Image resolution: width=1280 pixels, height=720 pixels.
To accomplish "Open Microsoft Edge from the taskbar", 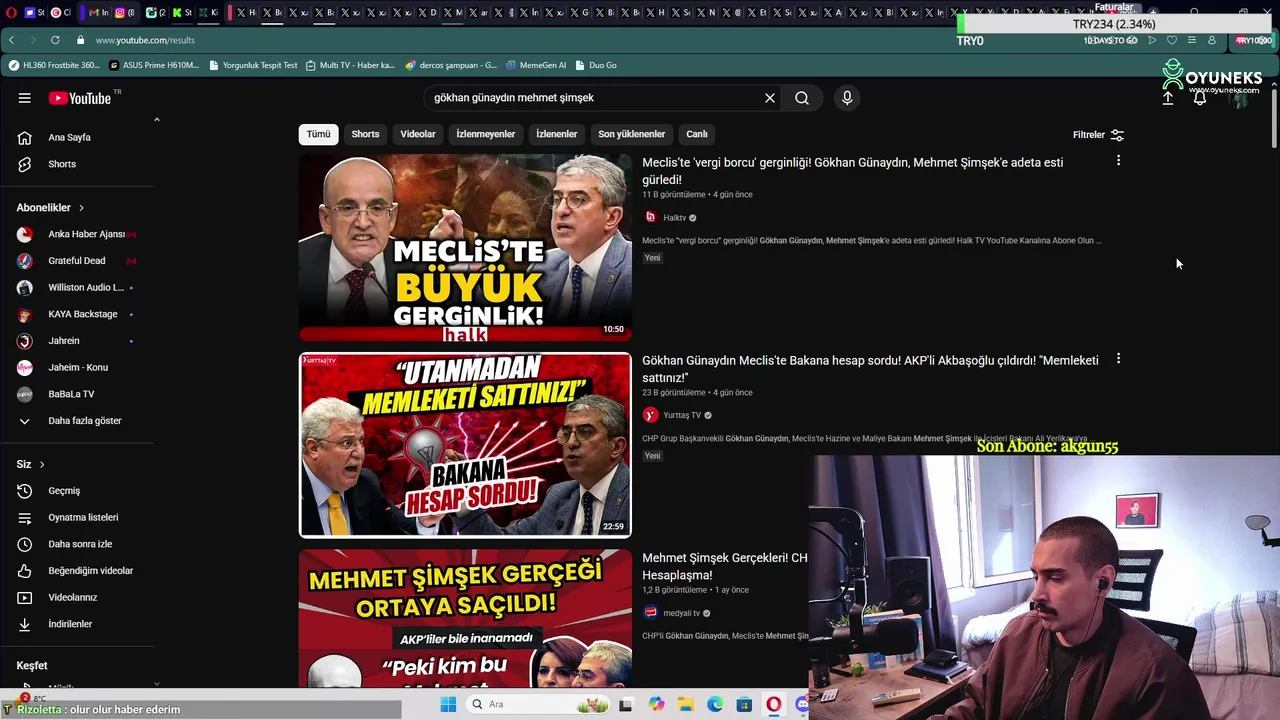I will 715,704.
